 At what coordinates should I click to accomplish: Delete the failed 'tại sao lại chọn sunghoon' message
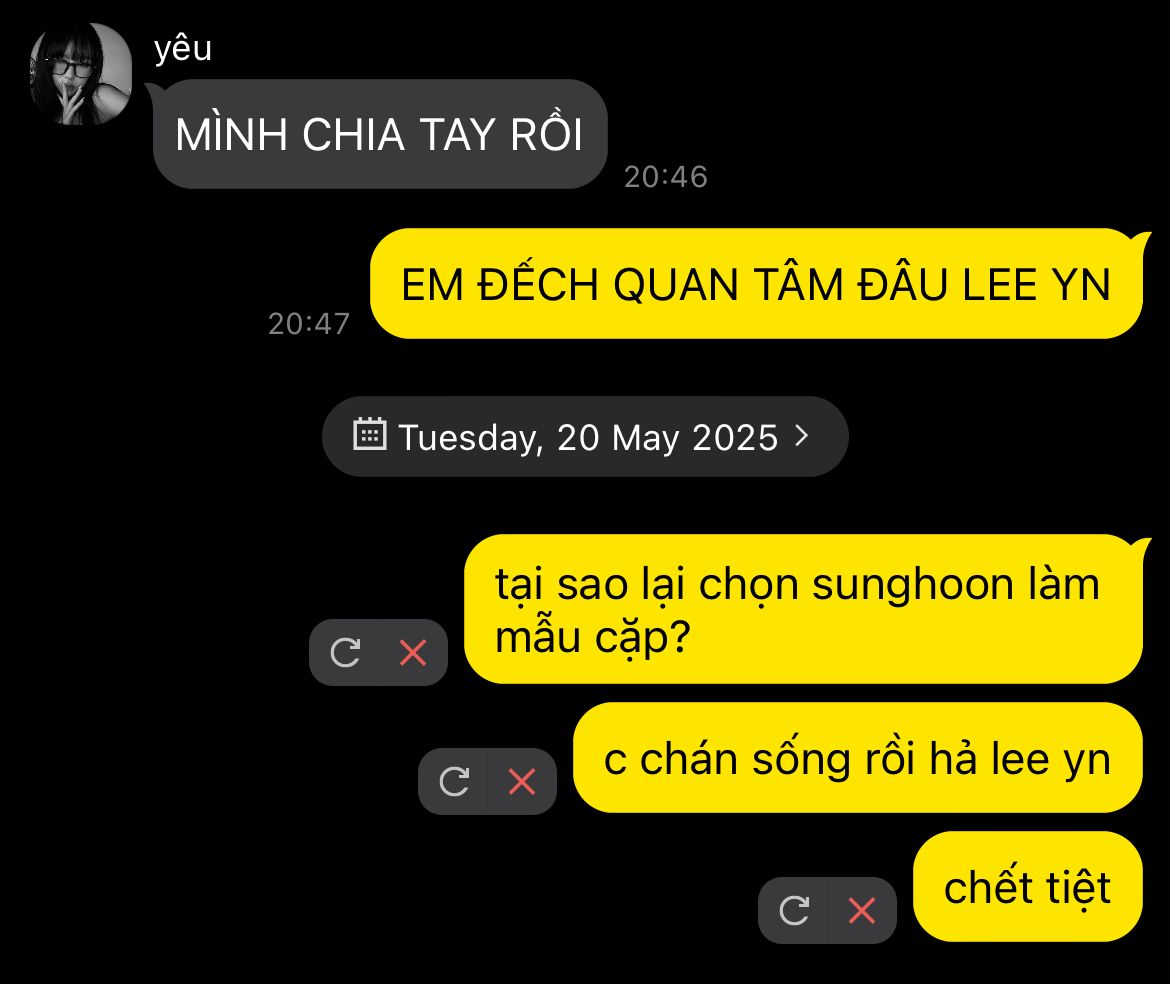click(x=413, y=653)
